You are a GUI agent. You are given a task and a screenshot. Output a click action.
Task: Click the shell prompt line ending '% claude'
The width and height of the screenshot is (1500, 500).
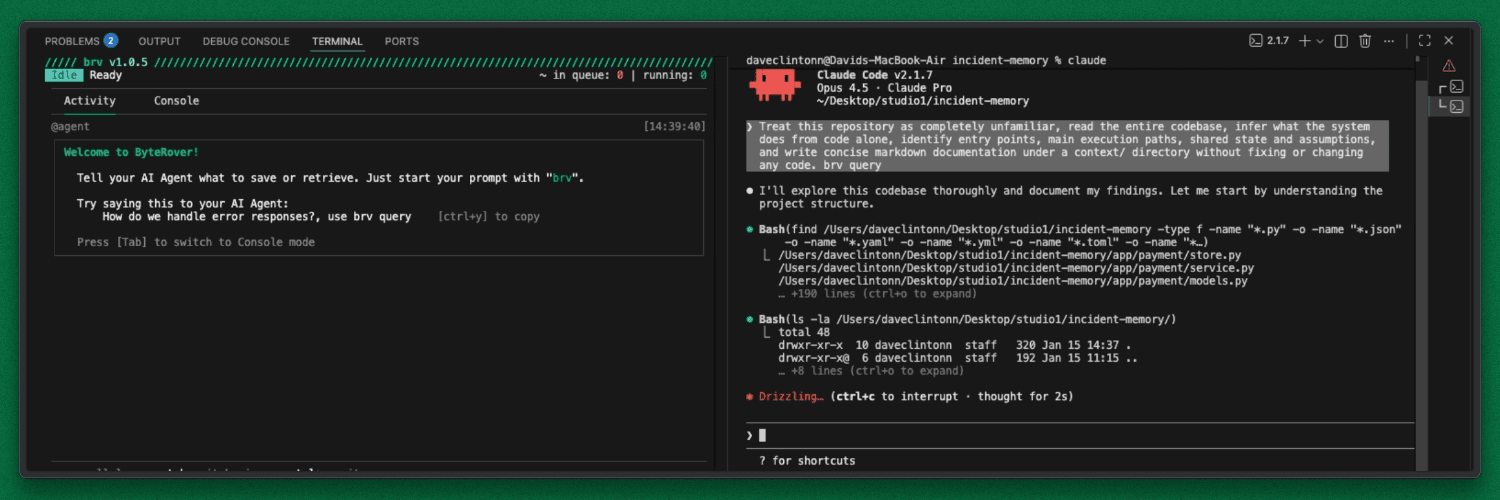click(926, 61)
